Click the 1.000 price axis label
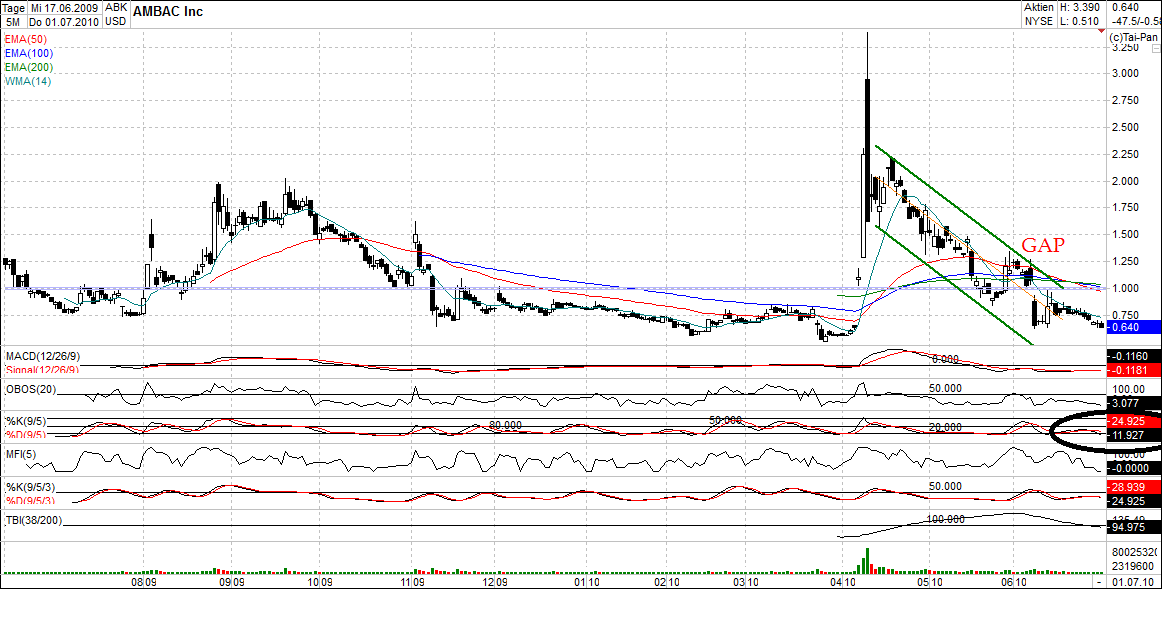1162x624 pixels. click(x=1125, y=288)
